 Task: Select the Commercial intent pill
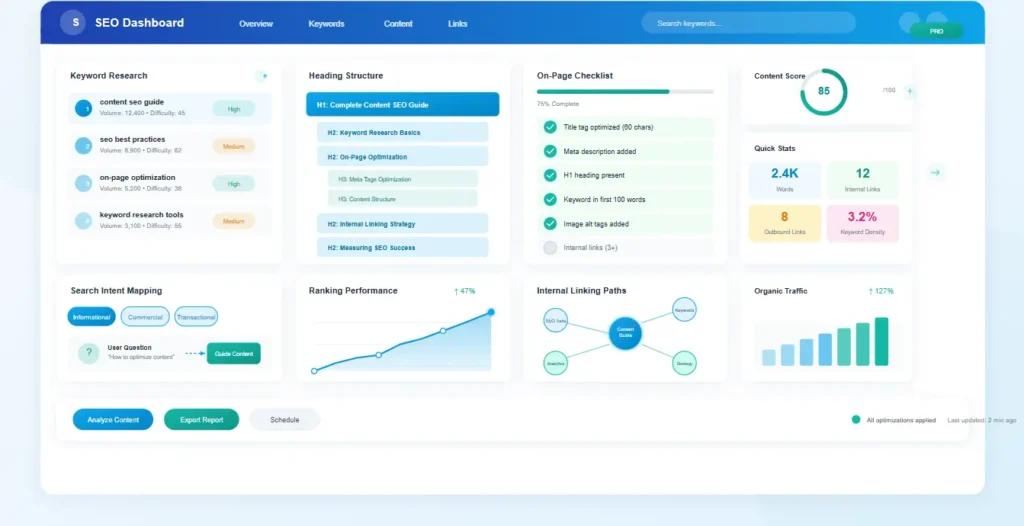click(x=145, y=317)
